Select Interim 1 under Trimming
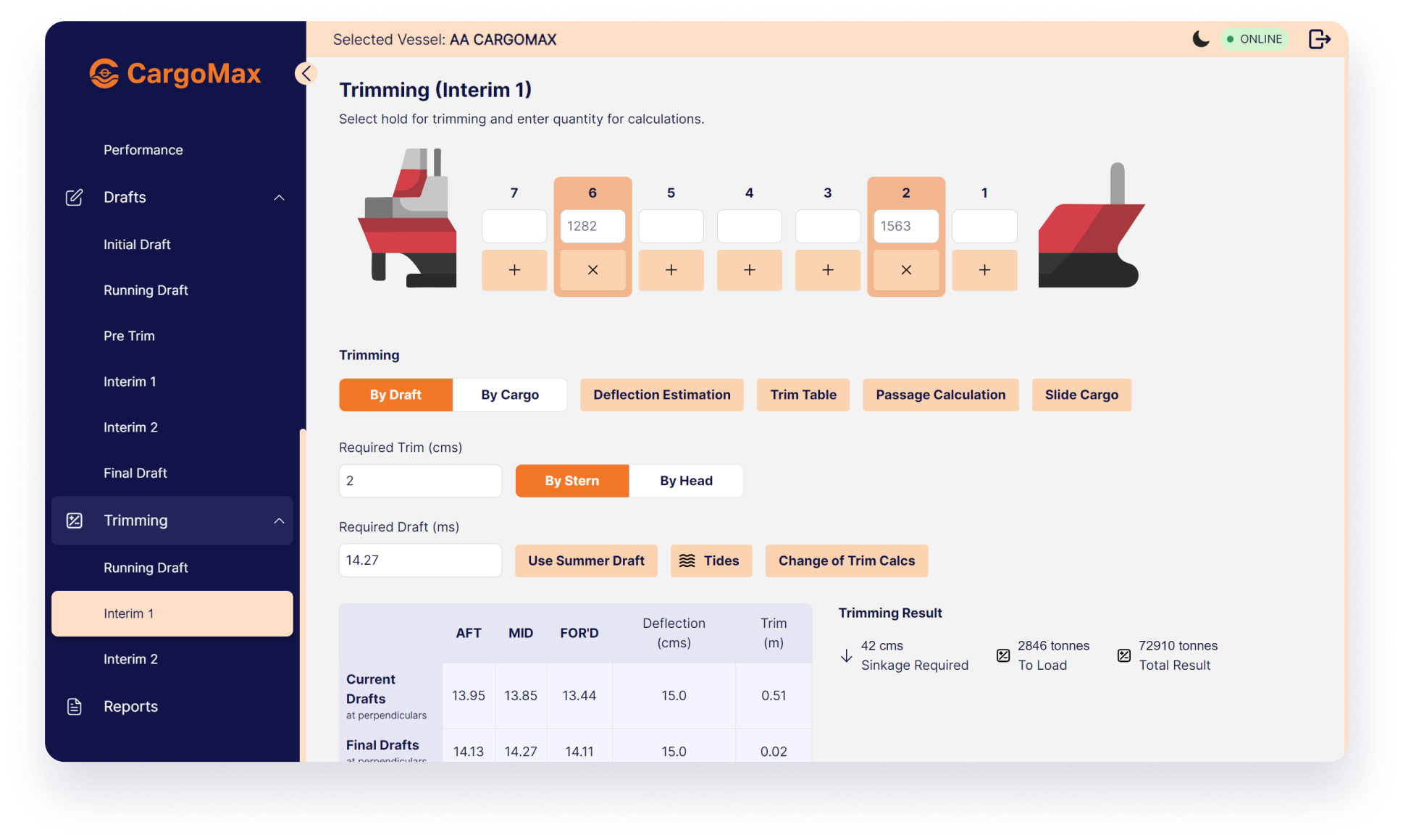 click(x=172, y=613)
